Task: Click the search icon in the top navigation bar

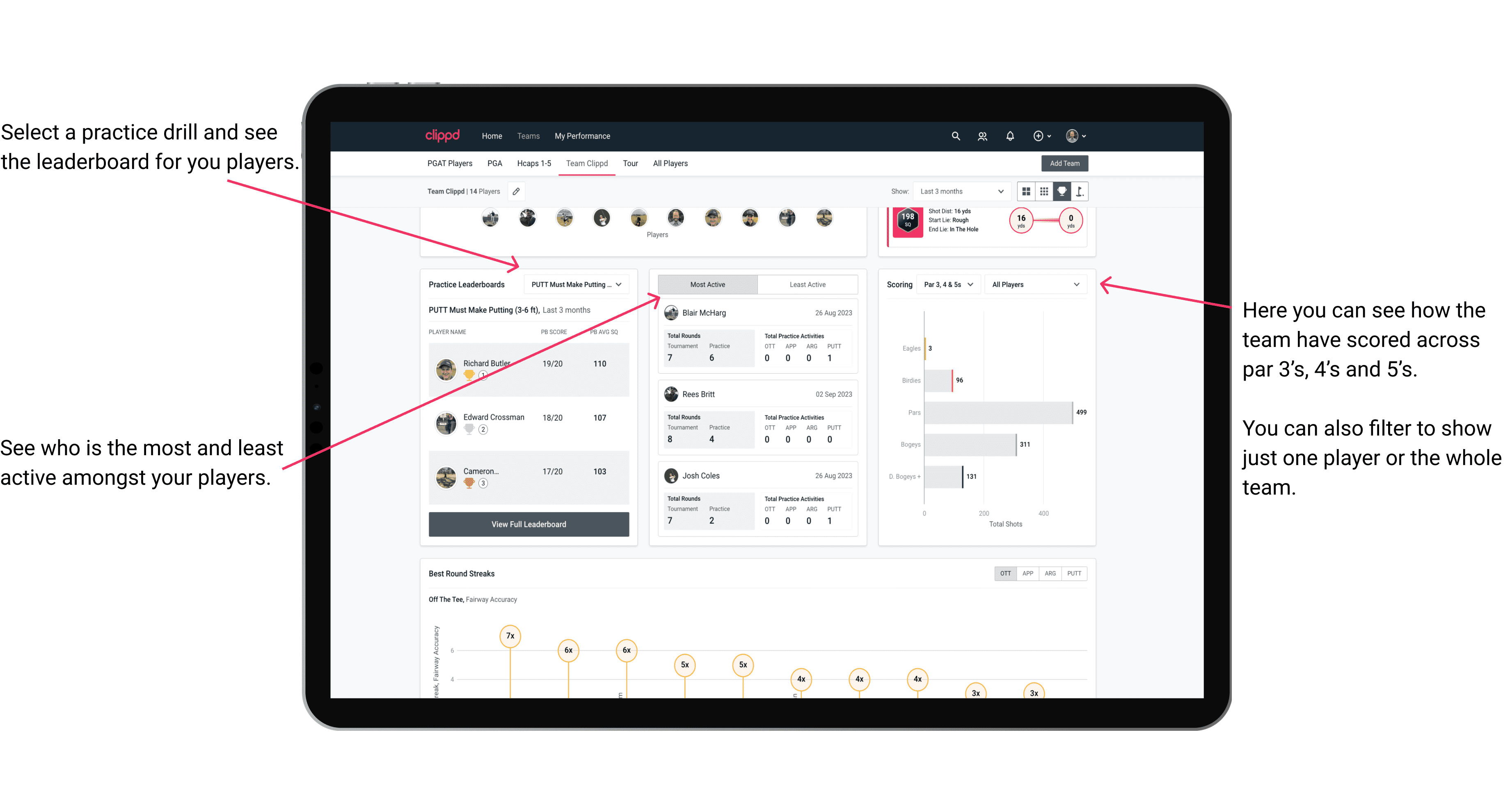Action: pyautogui.click(x=955, y=136)
